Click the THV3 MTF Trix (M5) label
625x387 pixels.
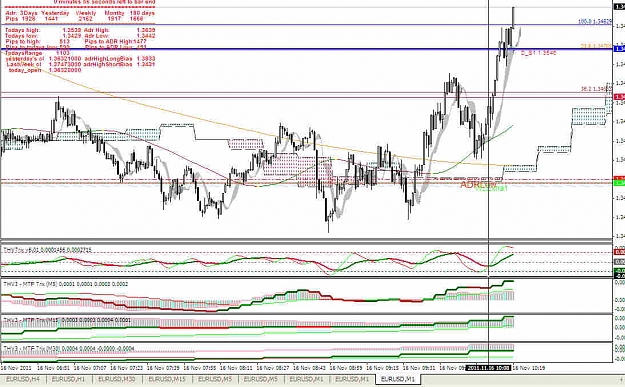click(x=65, y=284)
